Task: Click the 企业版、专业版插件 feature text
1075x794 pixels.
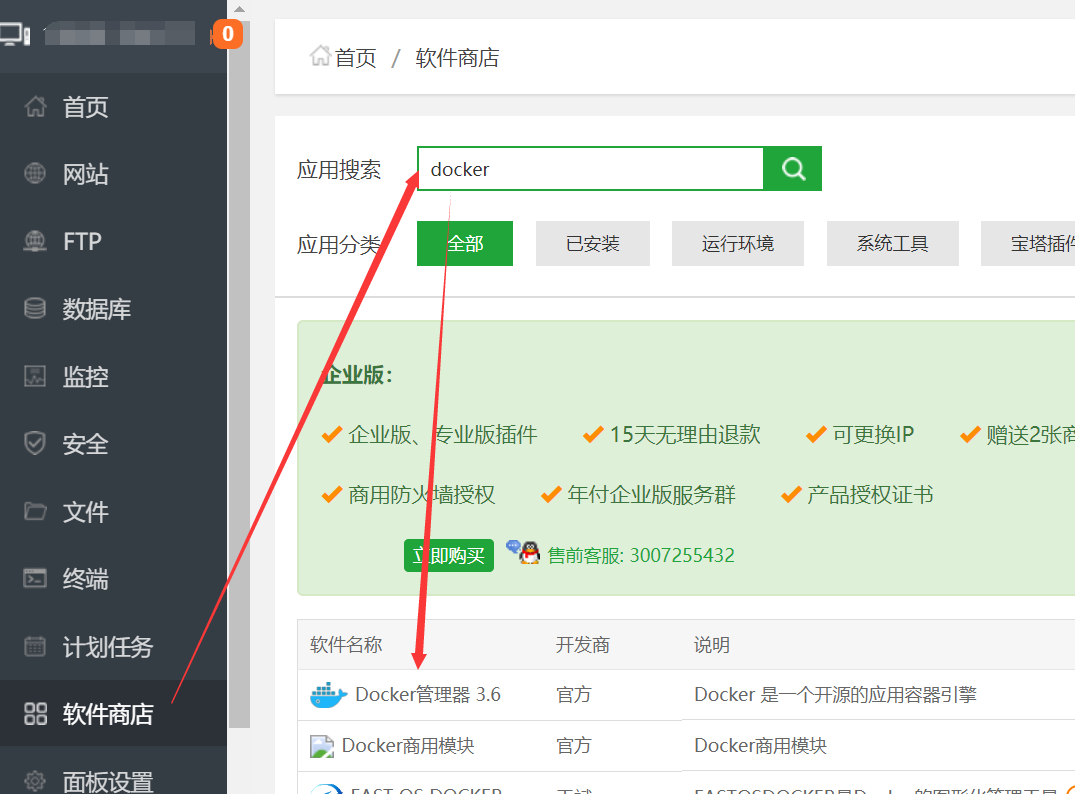Action: click(x=443, y=434)
